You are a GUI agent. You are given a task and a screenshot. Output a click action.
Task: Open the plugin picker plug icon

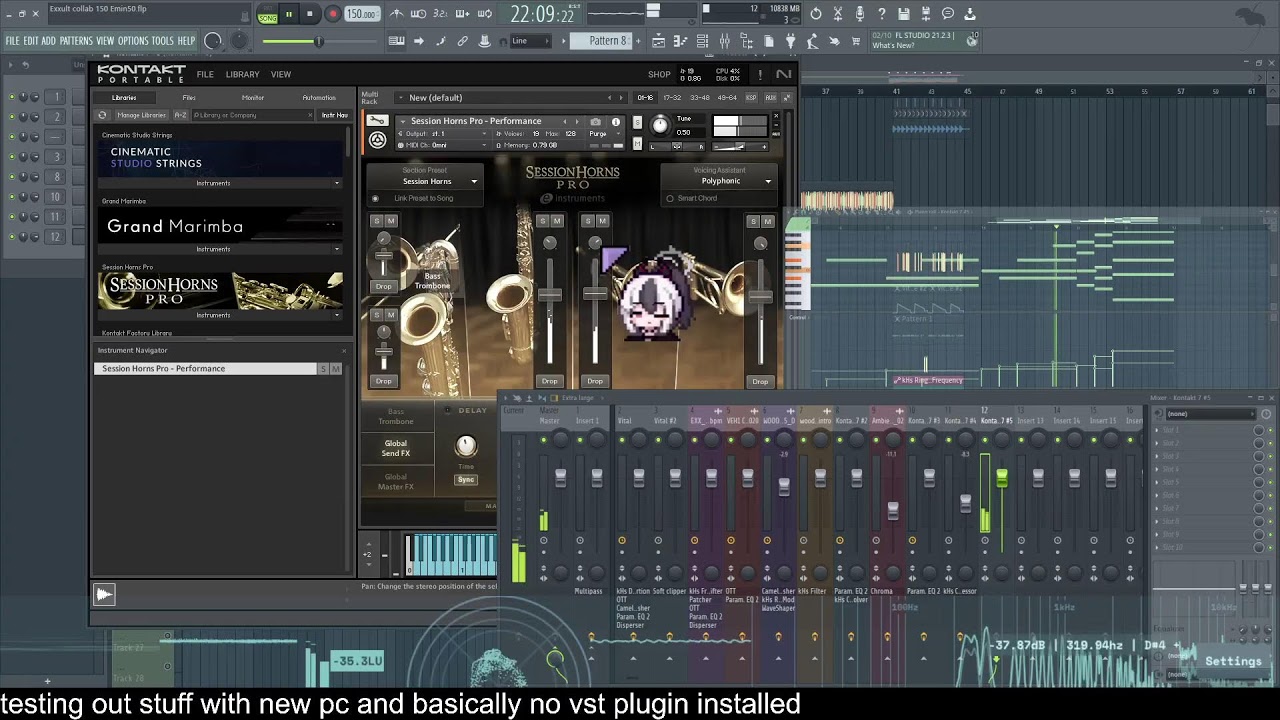(x=791, y=41)
